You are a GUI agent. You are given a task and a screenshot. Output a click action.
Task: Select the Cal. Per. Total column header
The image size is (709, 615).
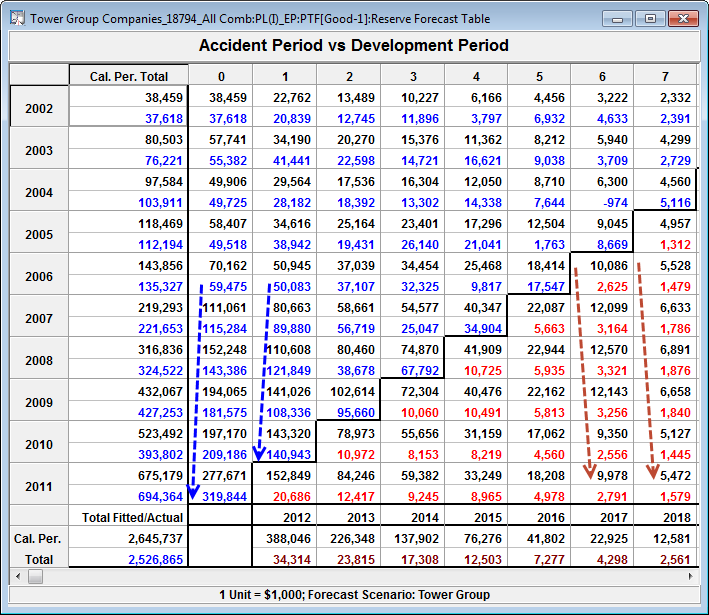click(129, 75)
